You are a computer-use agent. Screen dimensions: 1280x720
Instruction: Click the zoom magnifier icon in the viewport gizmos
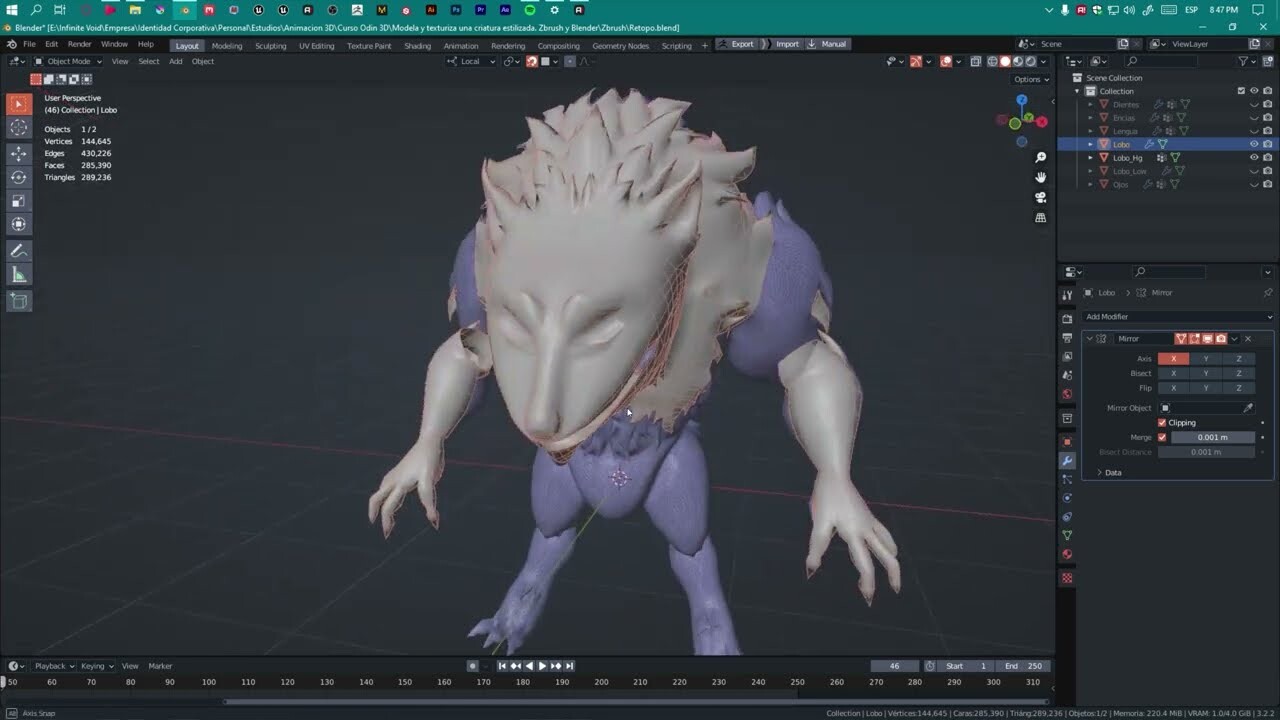[1040, 157]
